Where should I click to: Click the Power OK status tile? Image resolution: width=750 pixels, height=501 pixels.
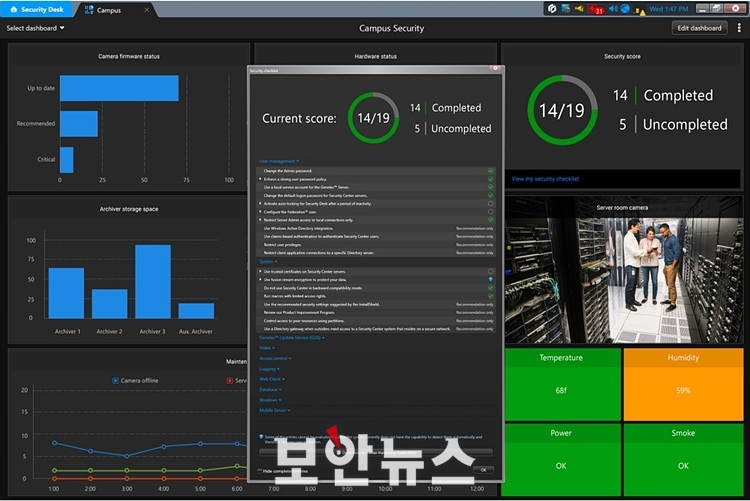(x=561, y=459)
